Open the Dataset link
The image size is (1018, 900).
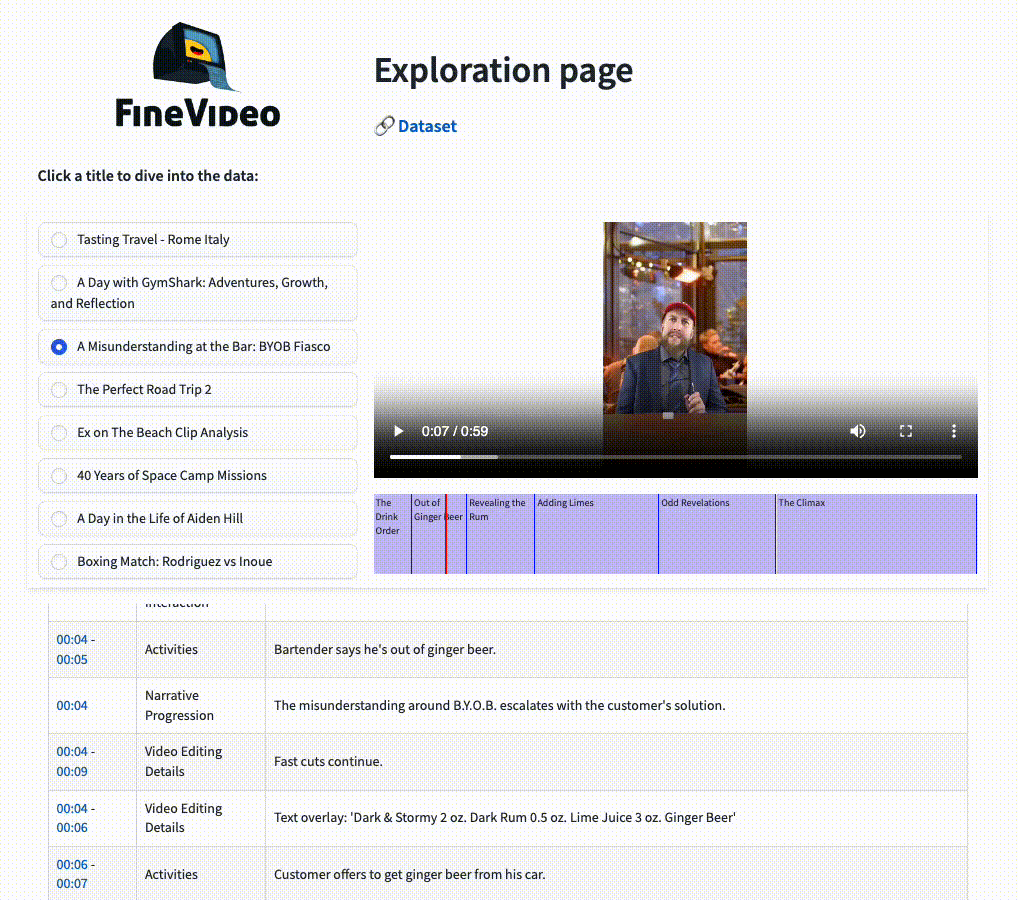(427, 126)
